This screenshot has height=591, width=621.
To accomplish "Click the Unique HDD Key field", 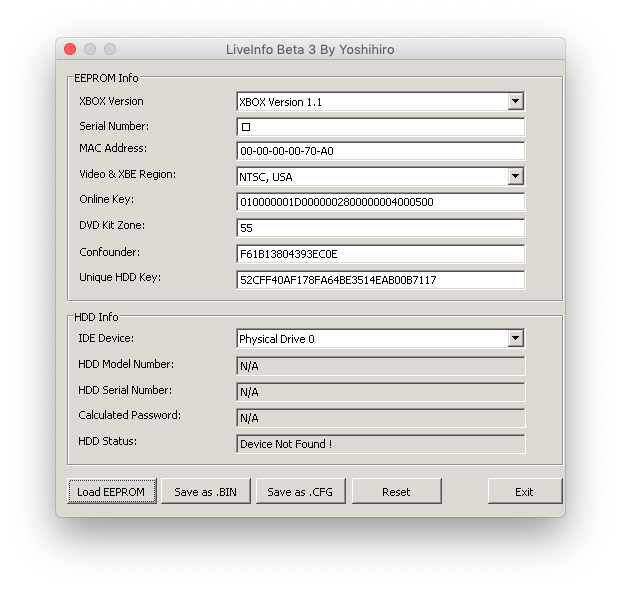I will [381, 280].
